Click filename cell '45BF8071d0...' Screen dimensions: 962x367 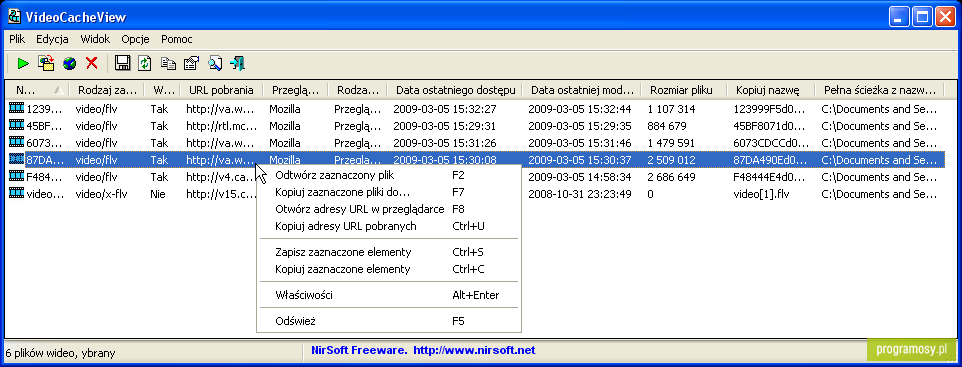[x=769, y=126]
